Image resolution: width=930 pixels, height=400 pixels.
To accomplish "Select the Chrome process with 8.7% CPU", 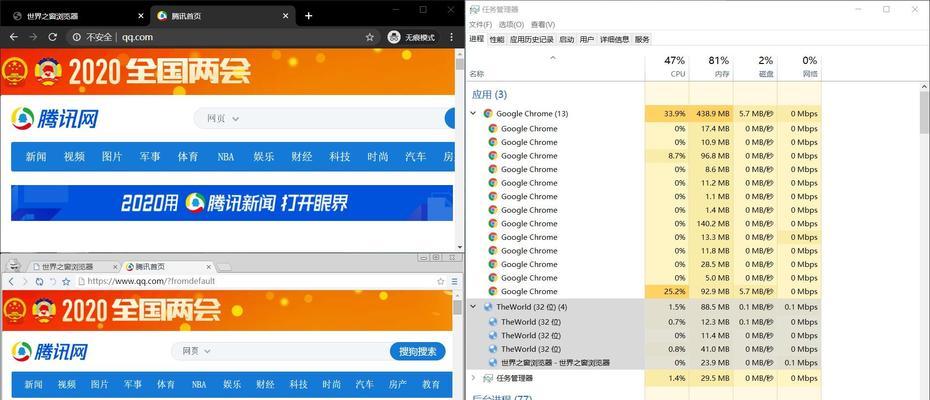I will point(644,156).
